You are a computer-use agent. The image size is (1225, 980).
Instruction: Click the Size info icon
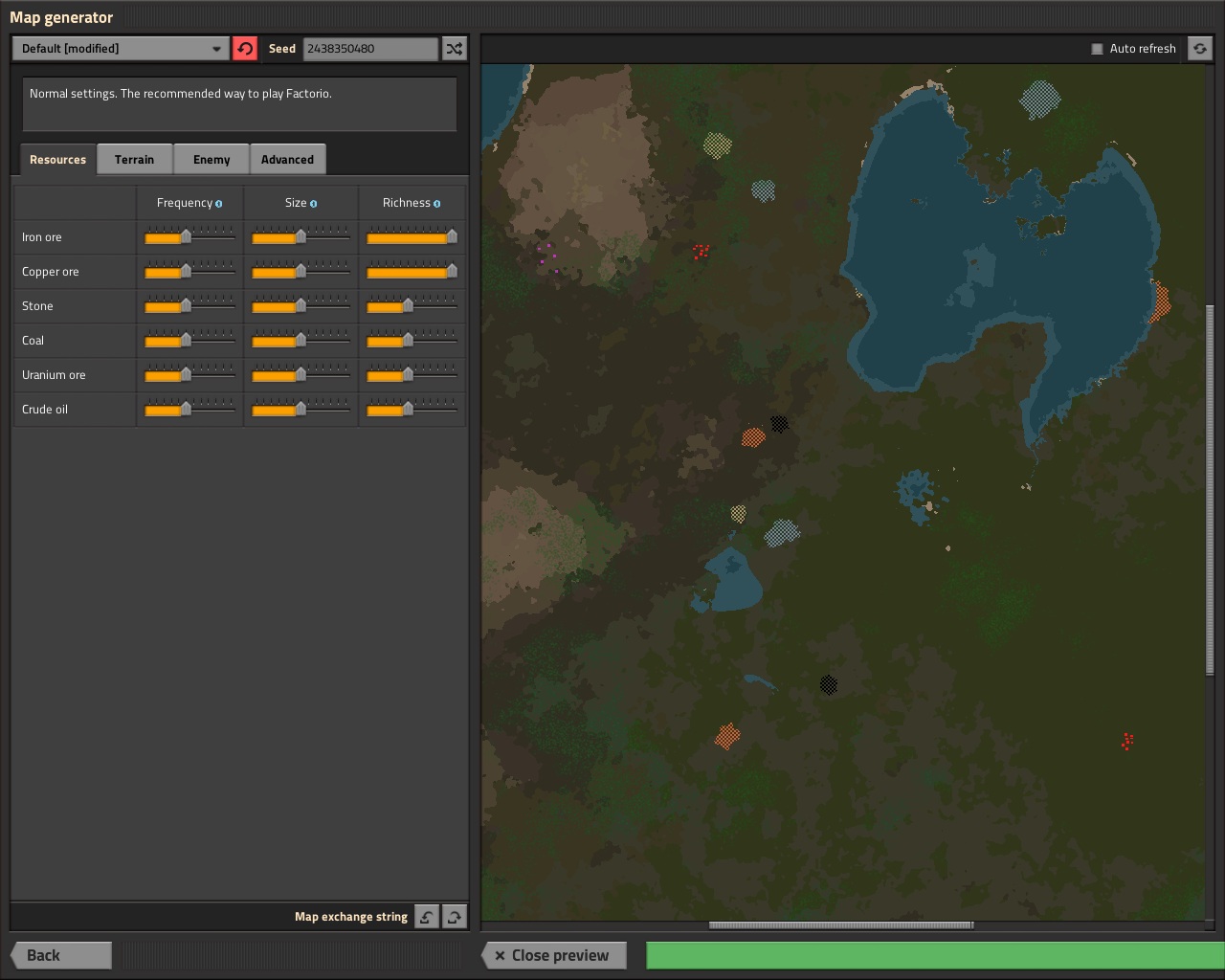point(314,204)
